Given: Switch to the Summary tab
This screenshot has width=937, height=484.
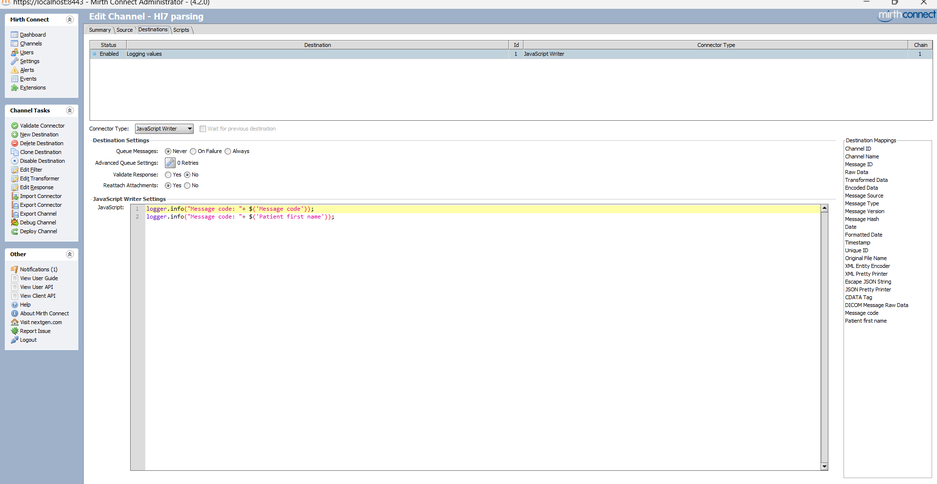Looking at the screenshot, I should [x=100, y=30].
